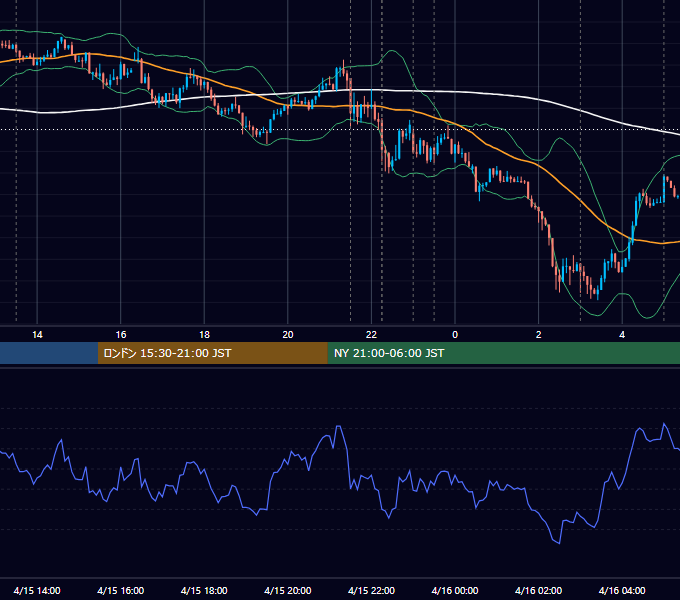Click the 4/16 04:00 time label

coord(622,590)
